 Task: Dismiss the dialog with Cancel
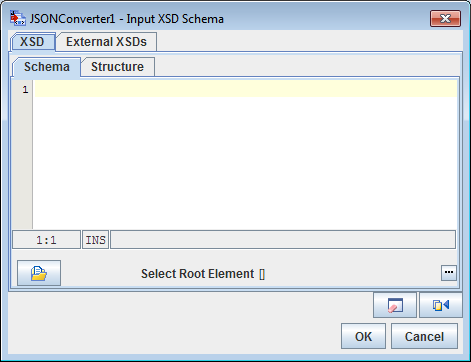click(x=424, y=336)
